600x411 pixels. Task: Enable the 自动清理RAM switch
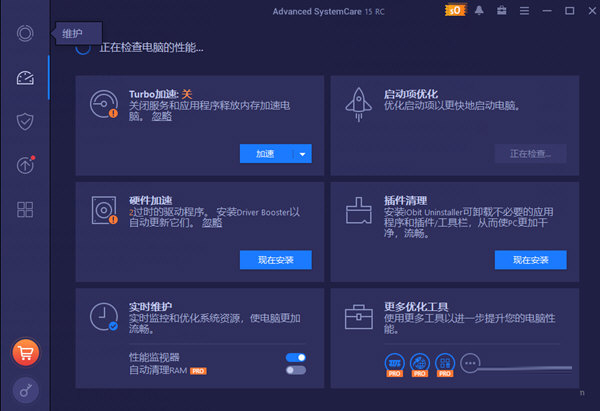point(295,370)
